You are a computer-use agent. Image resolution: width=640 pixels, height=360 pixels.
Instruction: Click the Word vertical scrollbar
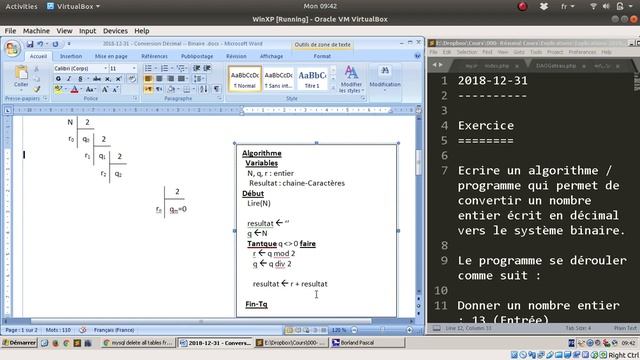pos(419,204)
